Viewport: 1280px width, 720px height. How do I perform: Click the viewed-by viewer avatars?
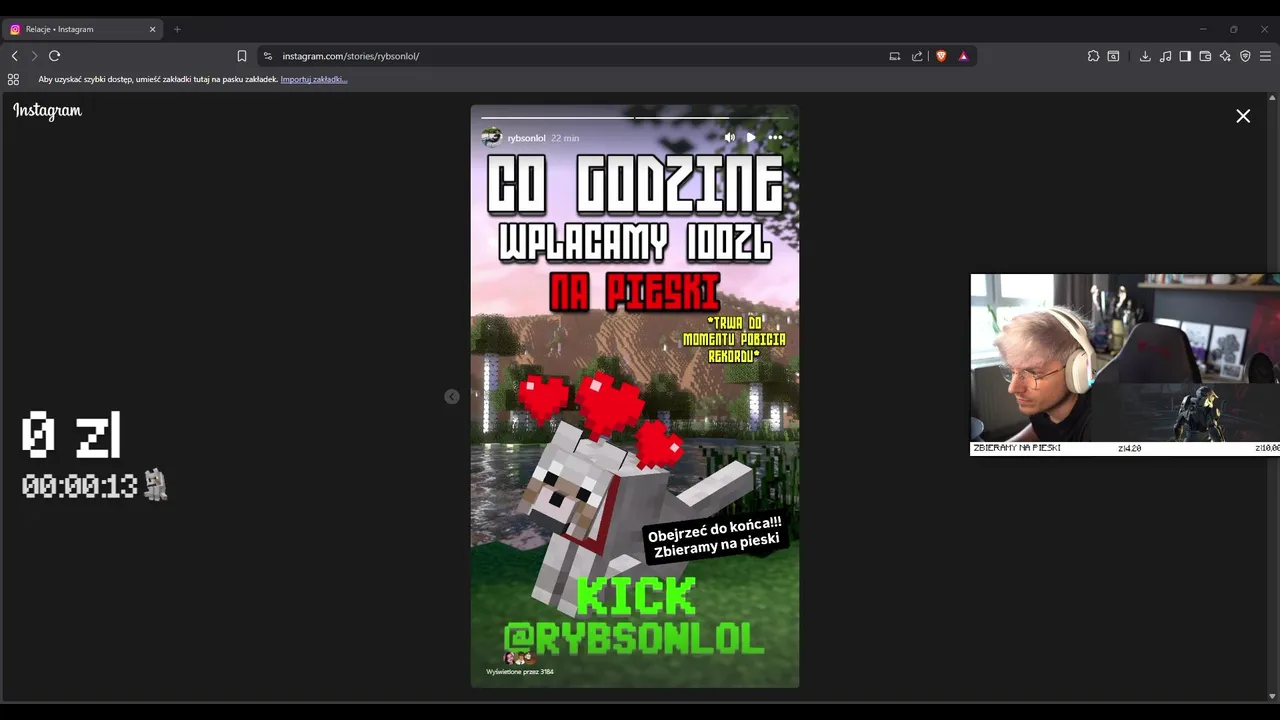pos(519,658)
